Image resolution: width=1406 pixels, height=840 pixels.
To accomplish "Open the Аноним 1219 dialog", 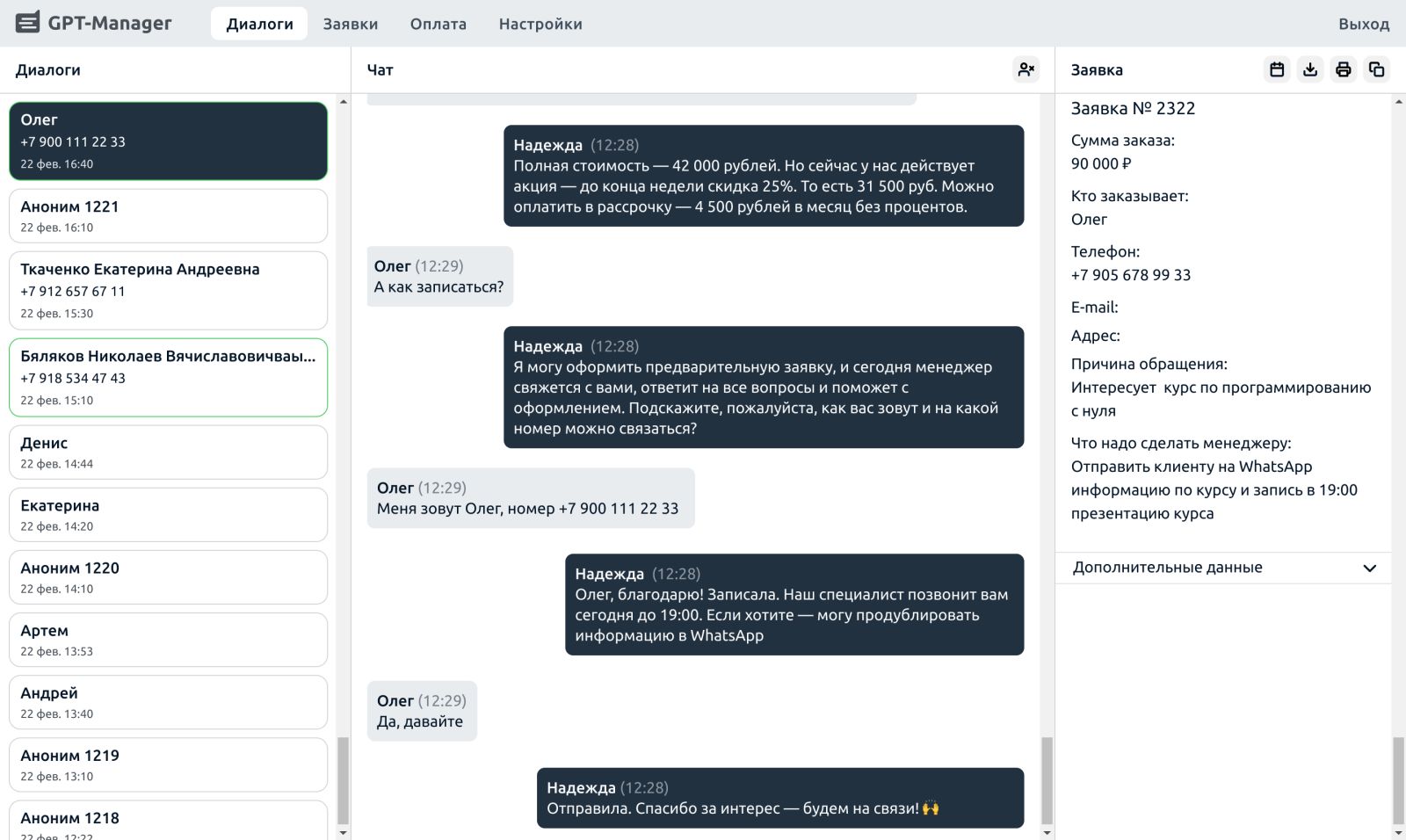I will 168,764.
